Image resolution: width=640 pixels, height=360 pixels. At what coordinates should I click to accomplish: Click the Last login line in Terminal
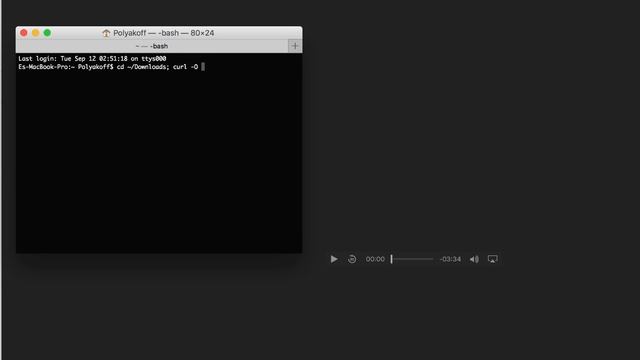[x=92, y=59]
